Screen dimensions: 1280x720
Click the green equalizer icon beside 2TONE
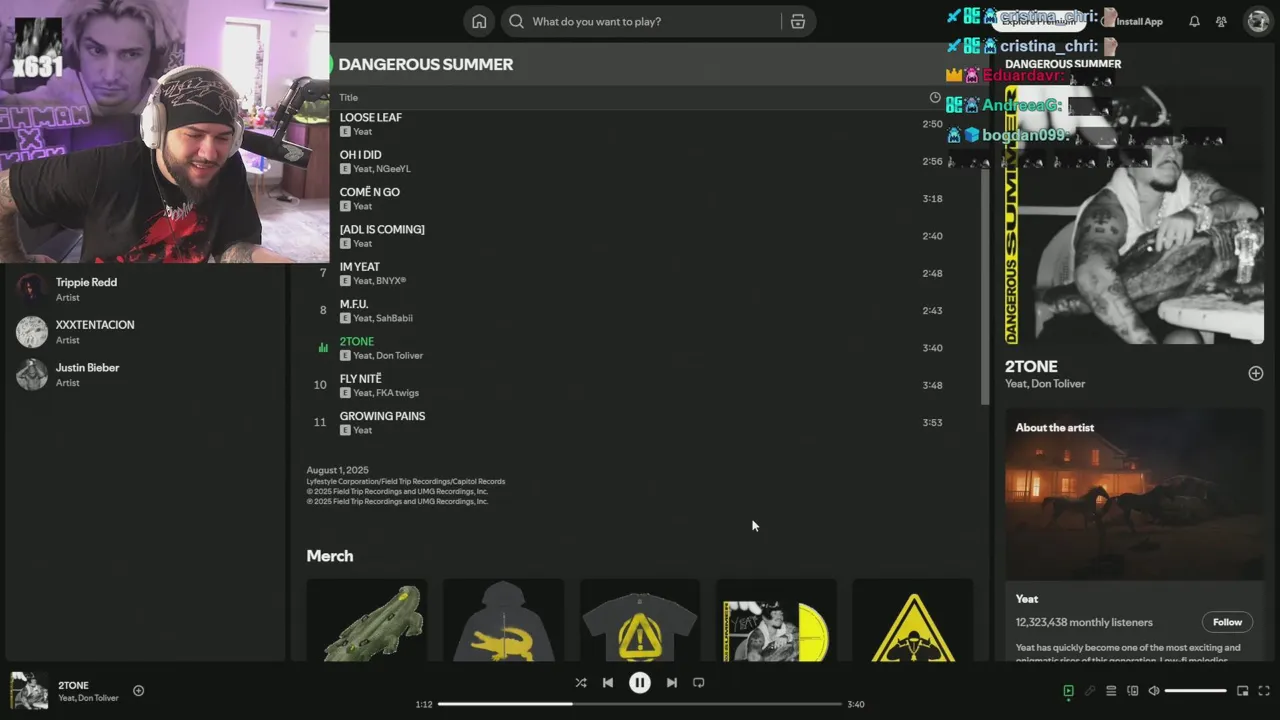click(x=322, y=348)
